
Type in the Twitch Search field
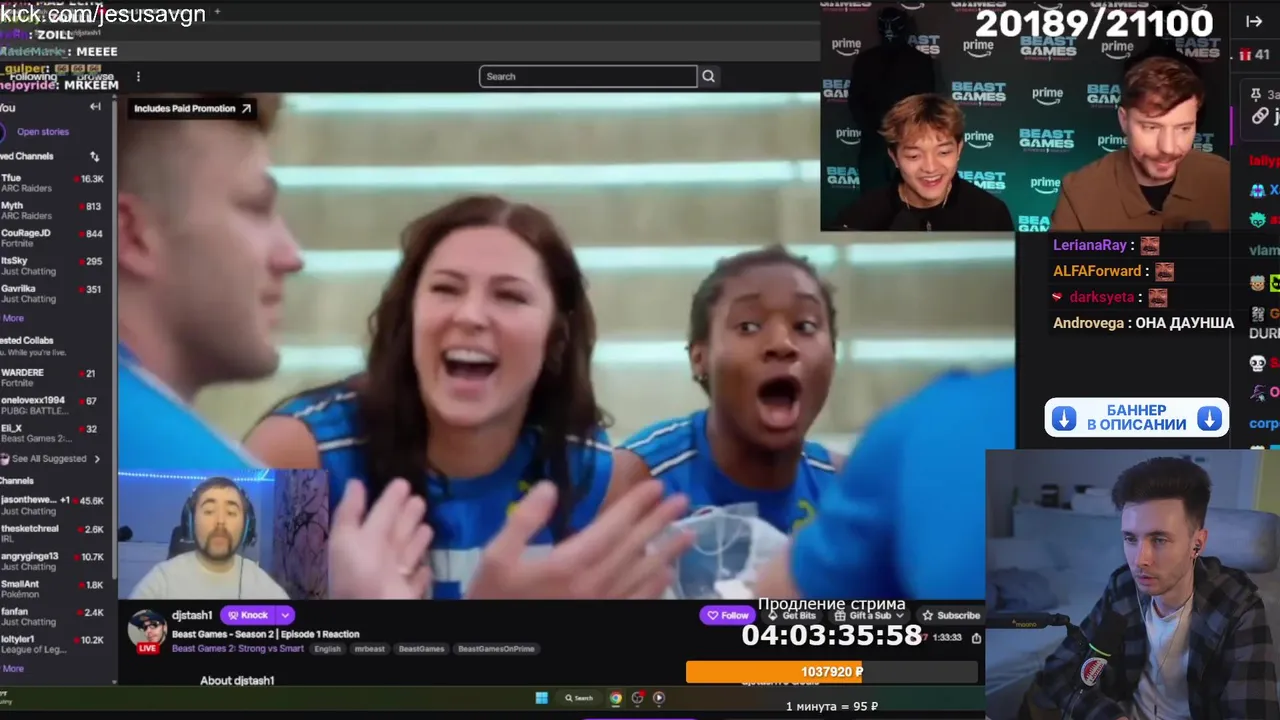coord(588,76)
